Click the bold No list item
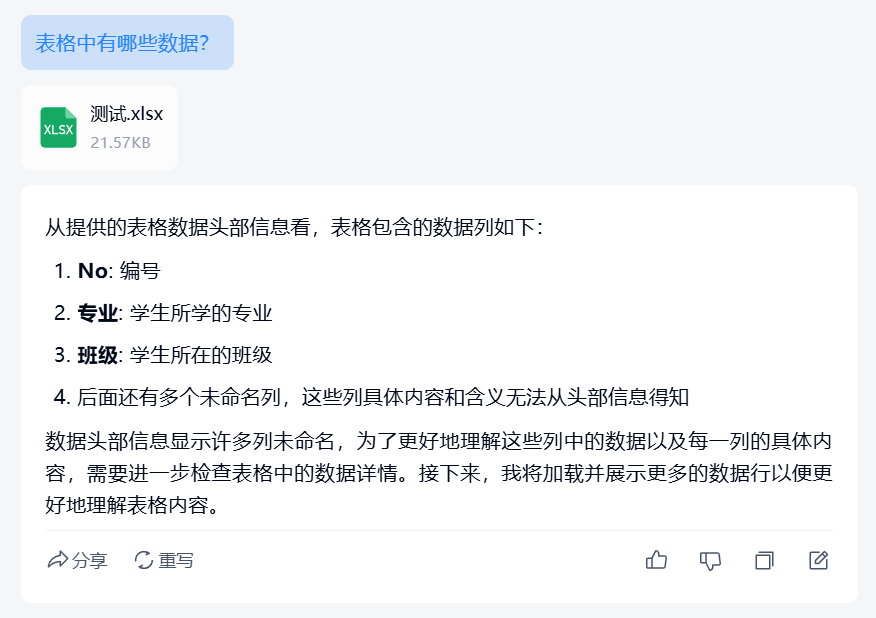The width and height of the screenshot is (876, 618). coord(92,271)
